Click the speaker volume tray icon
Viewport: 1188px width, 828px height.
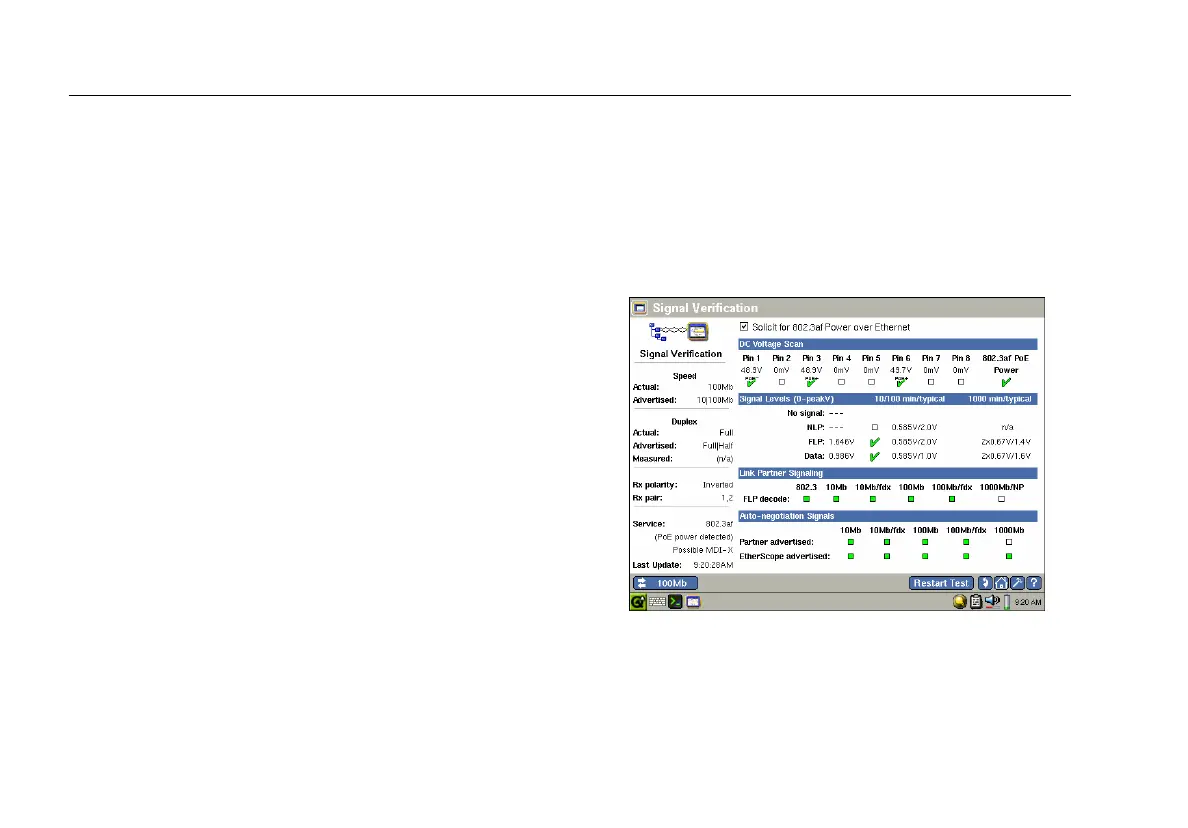[x=993, y=601]
